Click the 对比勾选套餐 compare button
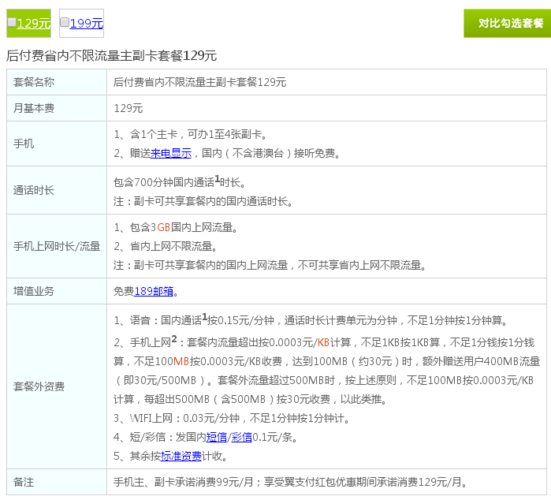 pyautogui.click(x=507, y=23)
